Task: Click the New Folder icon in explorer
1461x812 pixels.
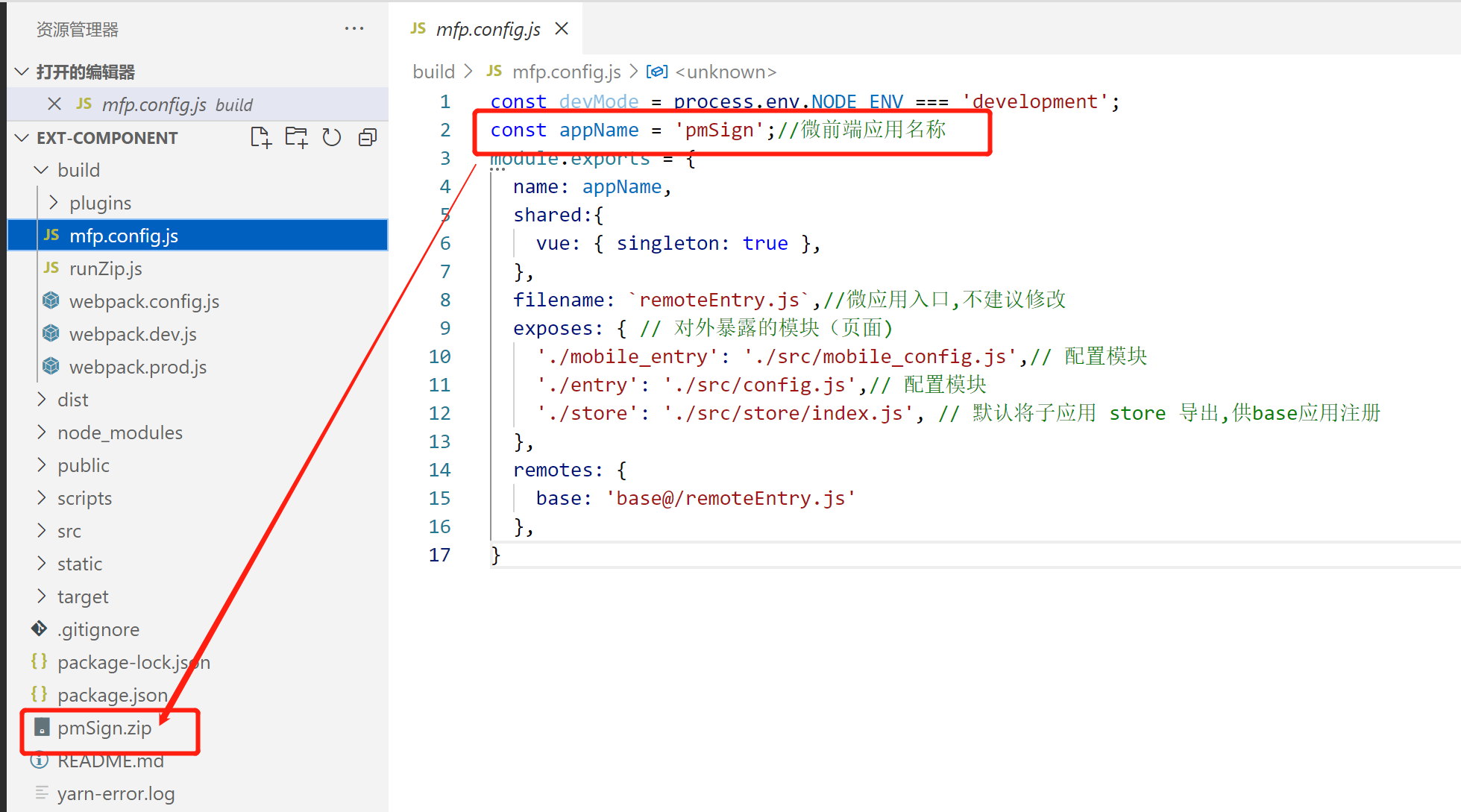Action: pos(296,138)
